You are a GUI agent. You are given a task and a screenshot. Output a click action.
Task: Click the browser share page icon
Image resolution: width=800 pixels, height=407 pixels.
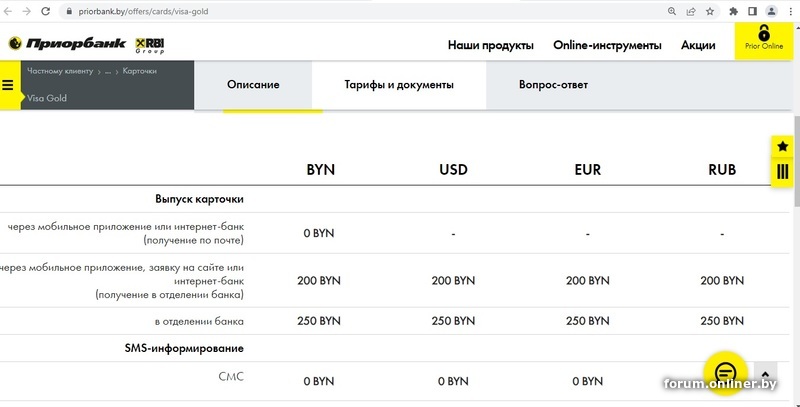pos(690,12)
